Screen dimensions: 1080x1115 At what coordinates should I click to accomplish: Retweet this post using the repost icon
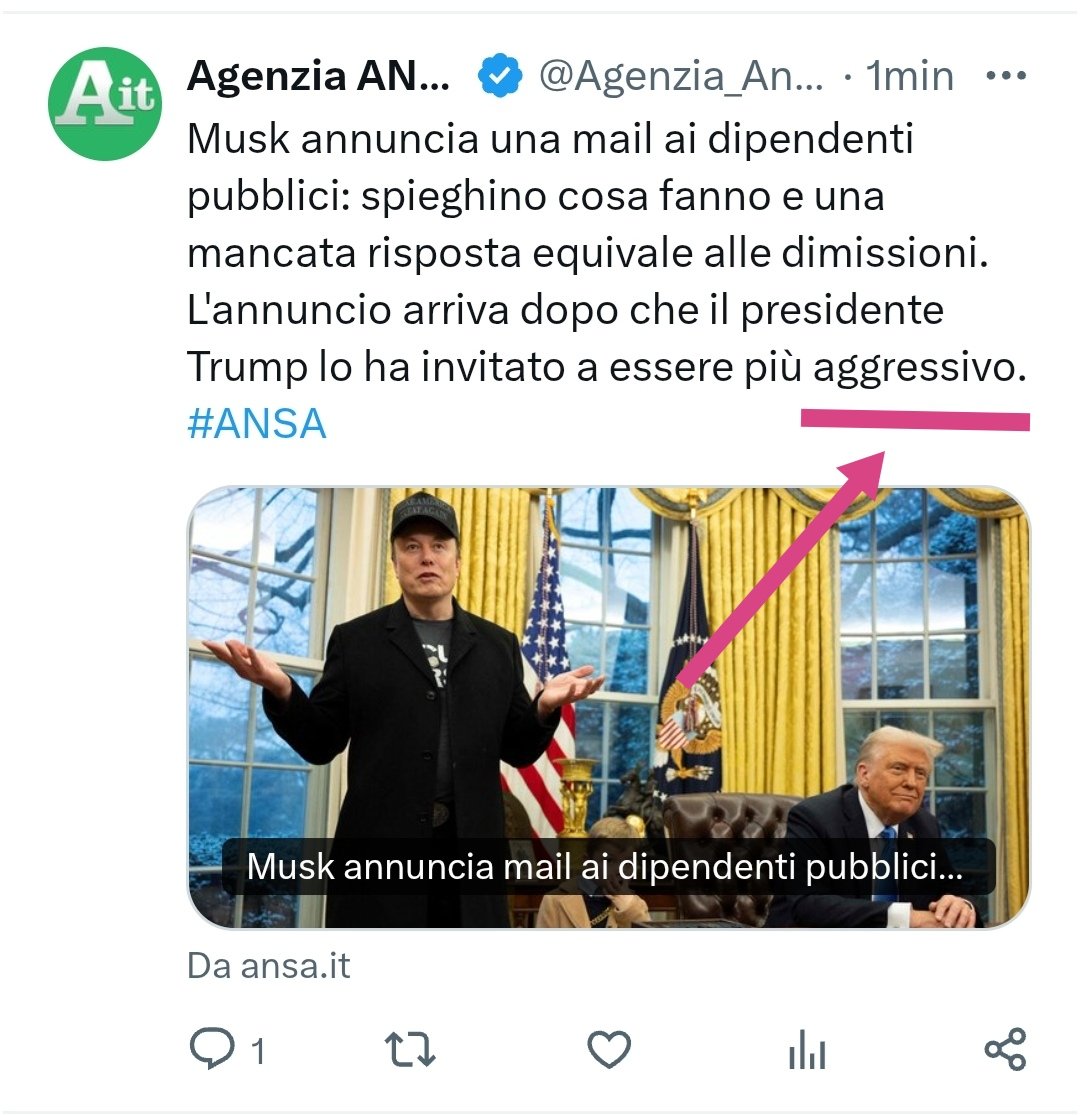point(410,1050)
